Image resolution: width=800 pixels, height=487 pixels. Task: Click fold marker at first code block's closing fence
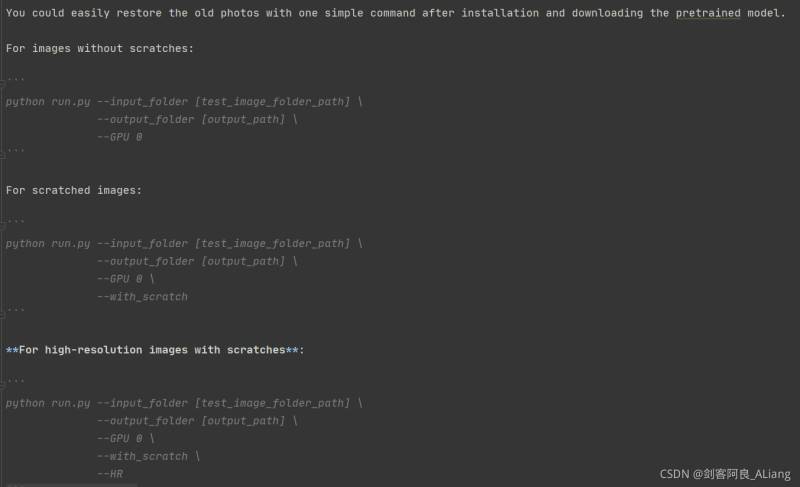coord(3,152)
